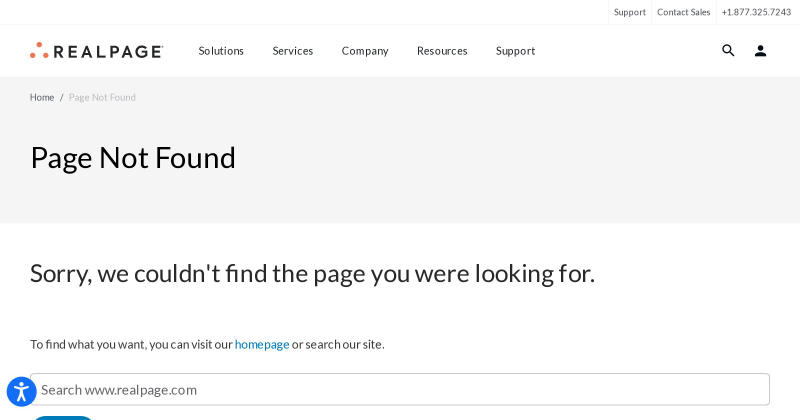This screenshot has height=420, width=800.
Task: Select the Page Not Found breadcrumb
Action: pyautogui.click(x=102, y=97)
